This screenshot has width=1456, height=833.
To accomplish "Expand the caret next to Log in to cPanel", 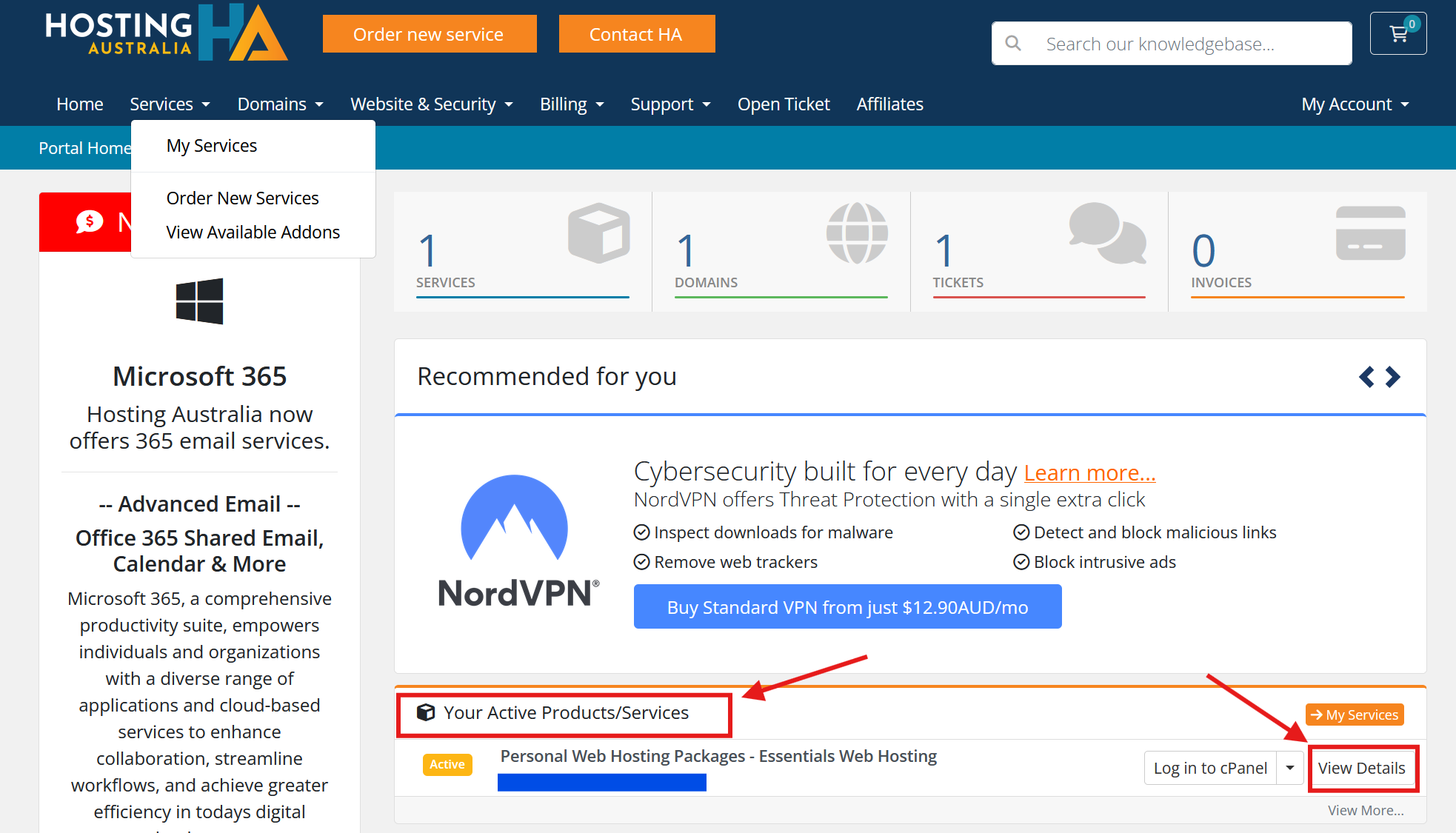I will pyautogui.click(x=1290, y=768).
